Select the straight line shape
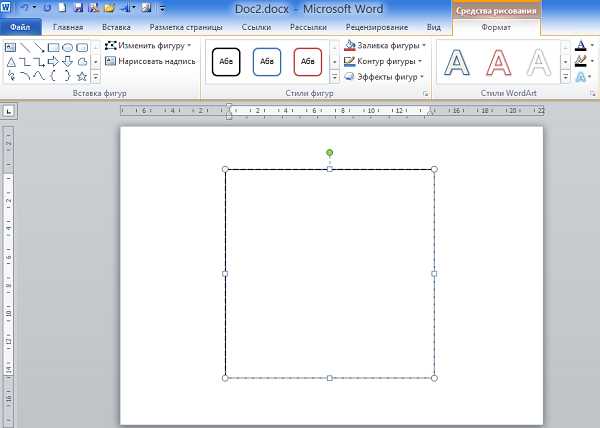 [25, 47]
